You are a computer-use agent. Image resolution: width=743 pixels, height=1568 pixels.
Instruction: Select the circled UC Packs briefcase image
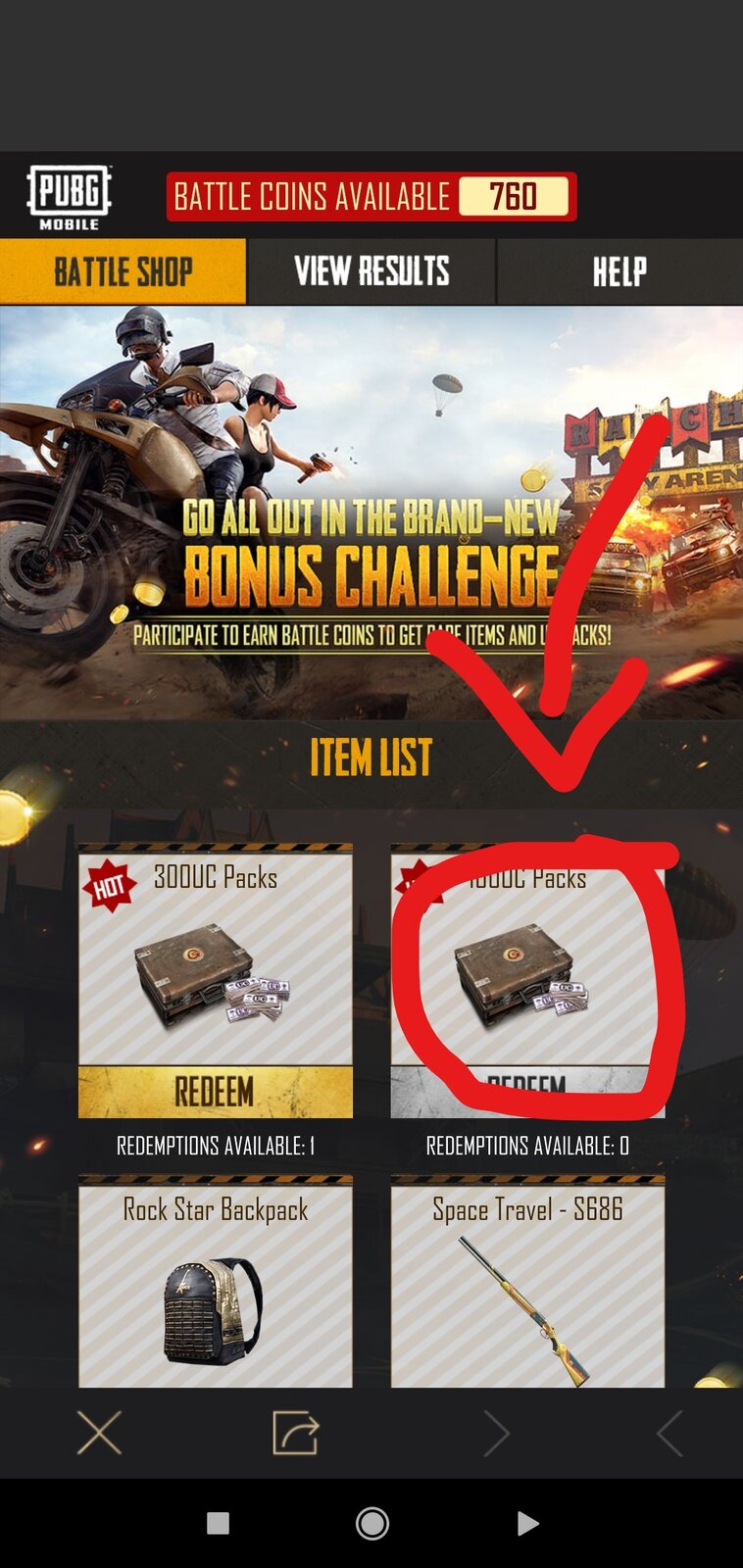(521, 975)
